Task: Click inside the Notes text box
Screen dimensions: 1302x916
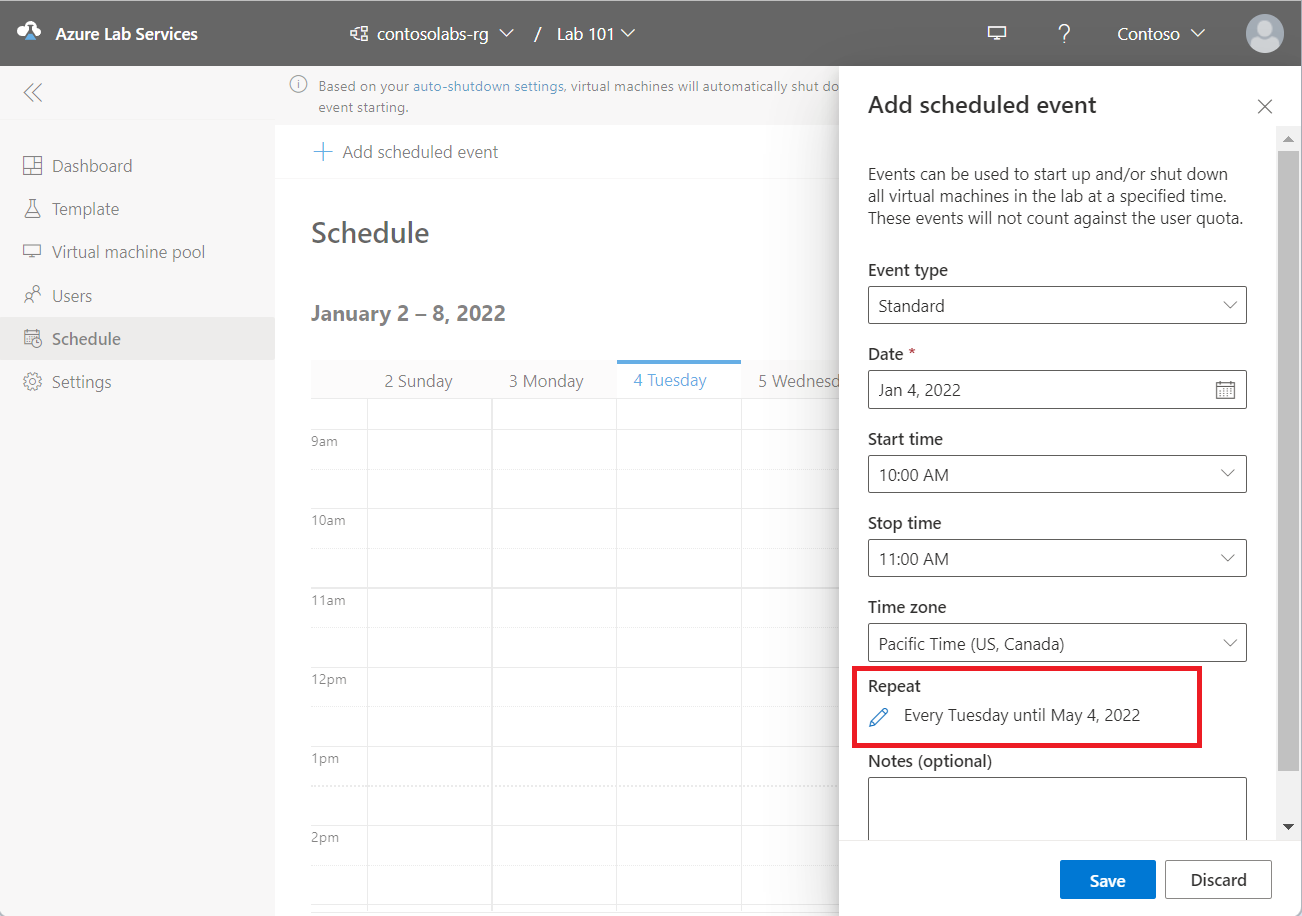Action: [1057, 808]
